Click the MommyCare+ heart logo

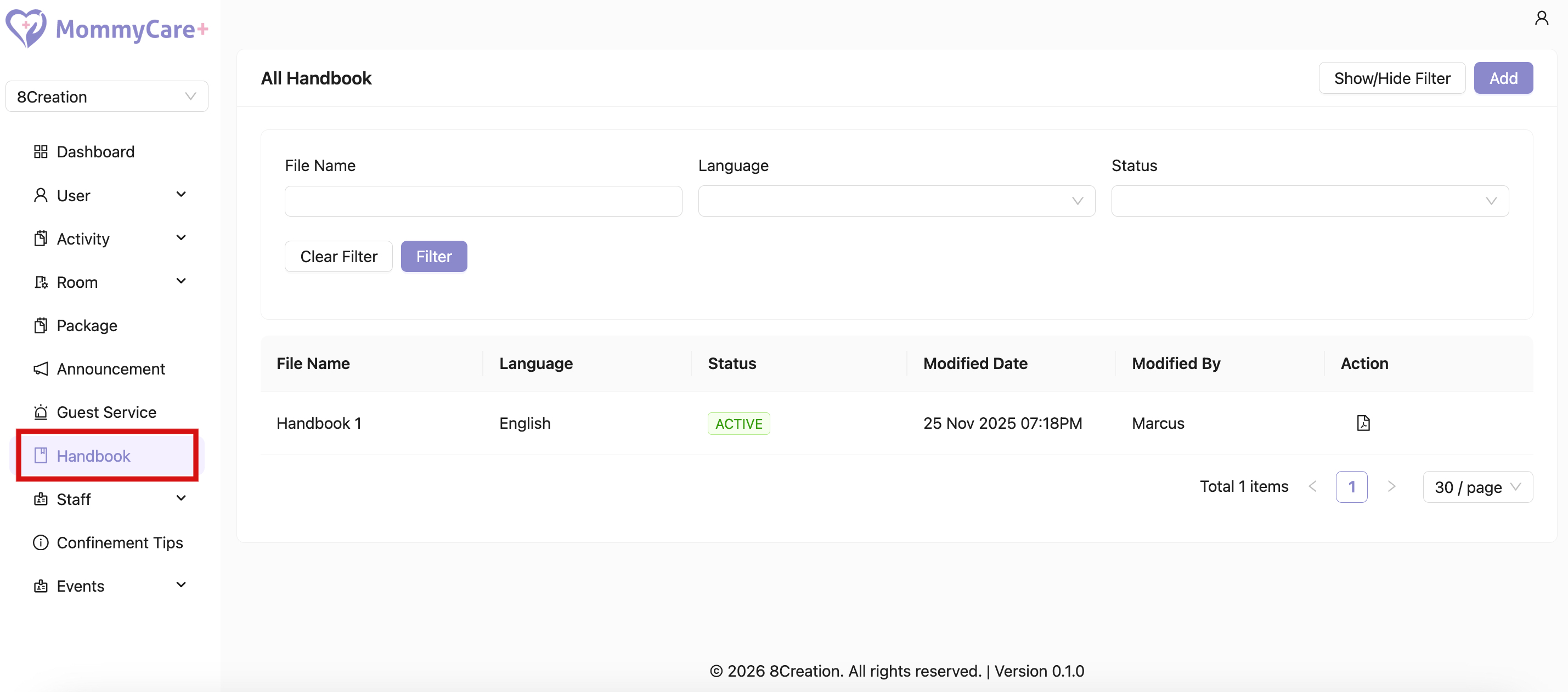(26, 27)
